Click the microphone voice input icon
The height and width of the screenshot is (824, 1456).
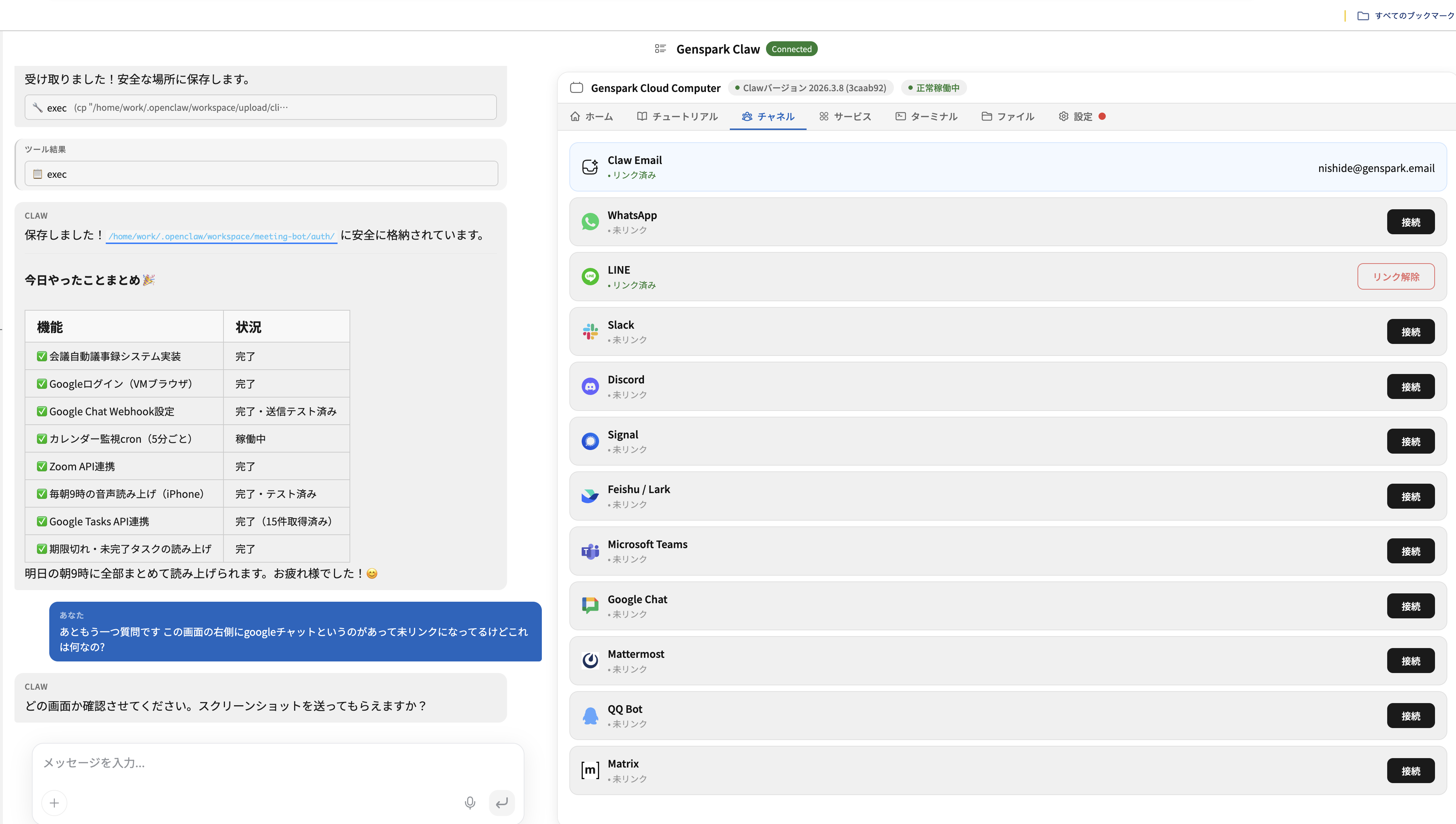pos(470,803)
